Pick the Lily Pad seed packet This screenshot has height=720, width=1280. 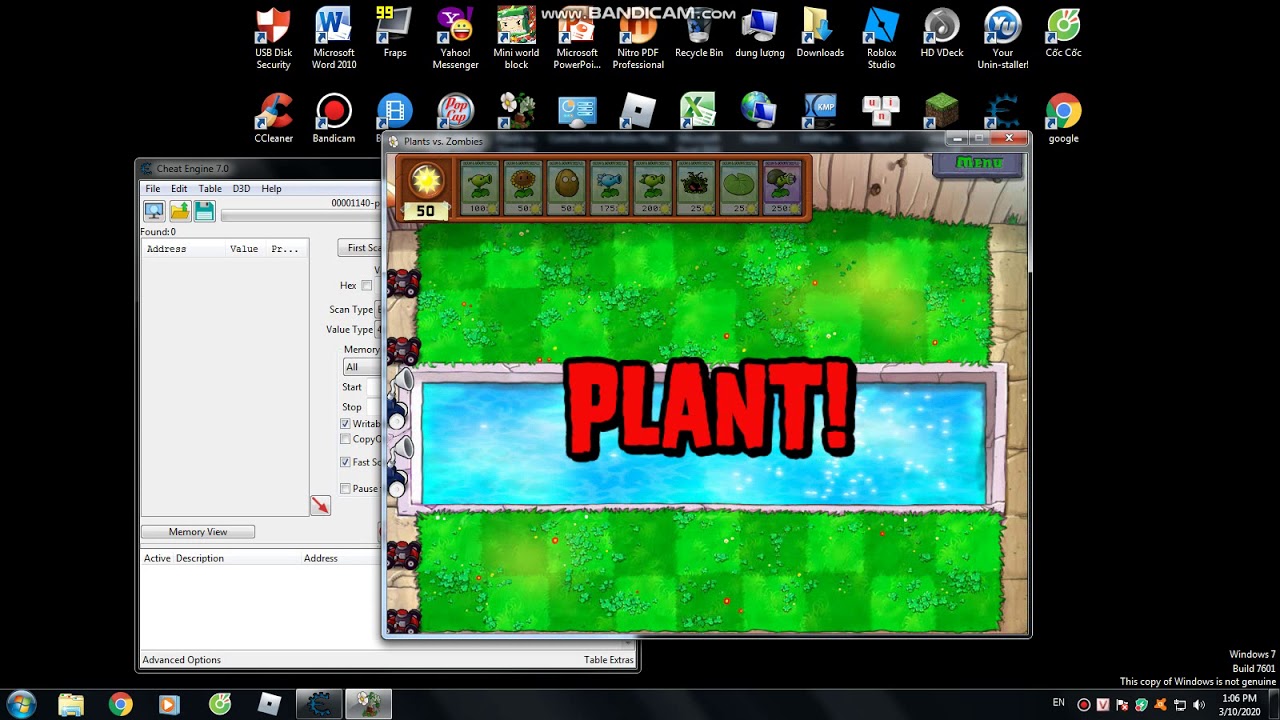740,187
